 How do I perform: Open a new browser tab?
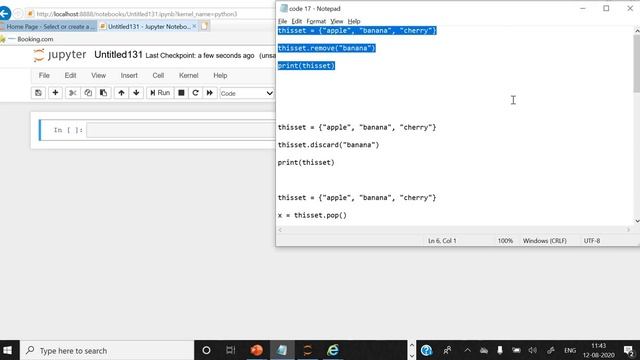point(204,26)
